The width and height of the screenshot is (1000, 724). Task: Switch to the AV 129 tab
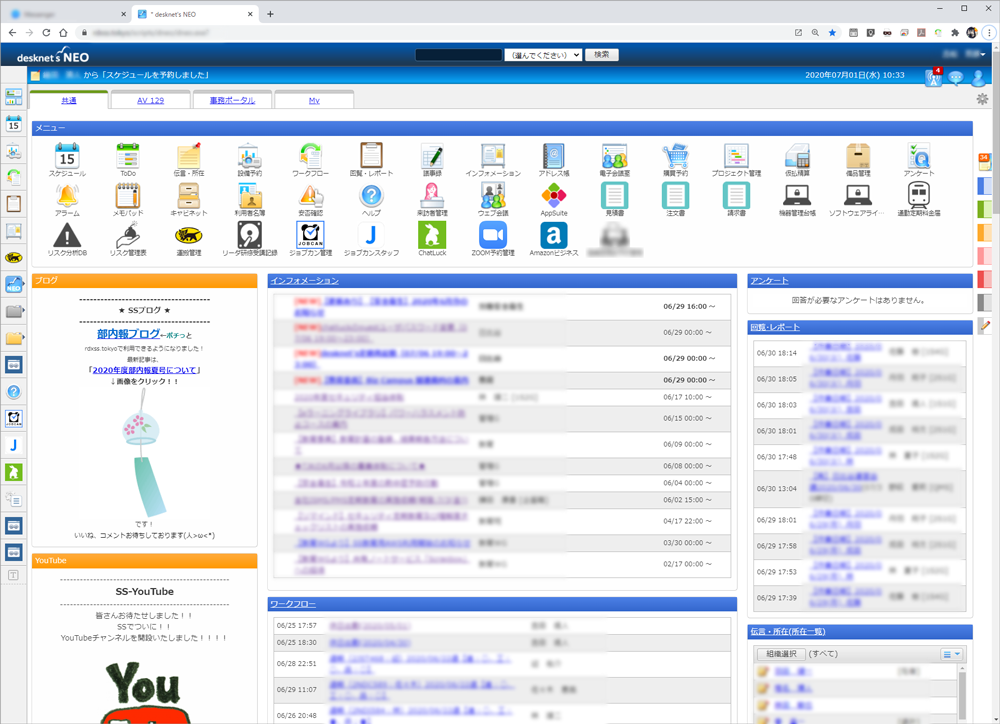tap(150, 101)
